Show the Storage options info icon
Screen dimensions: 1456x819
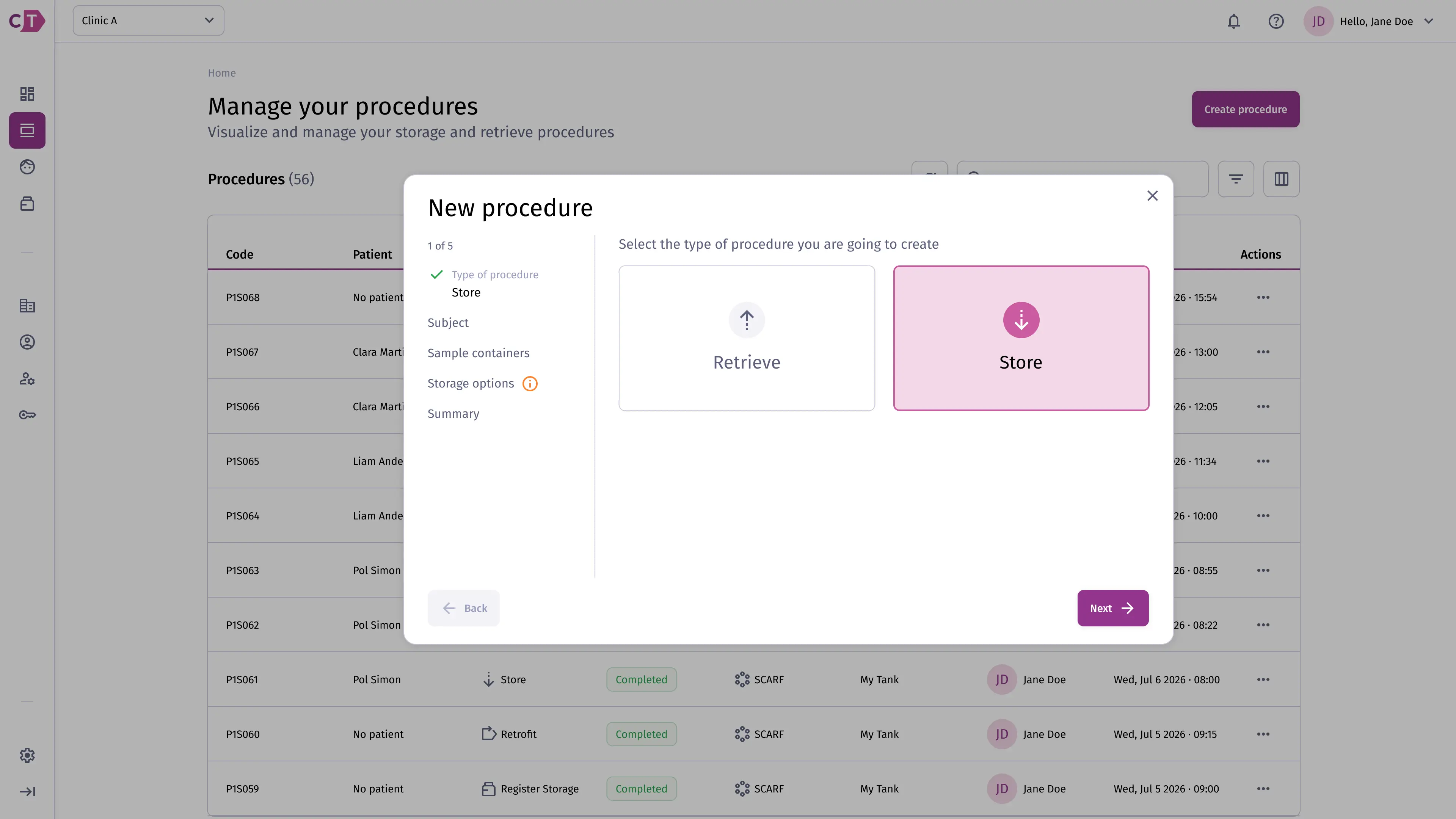point(530,384)
